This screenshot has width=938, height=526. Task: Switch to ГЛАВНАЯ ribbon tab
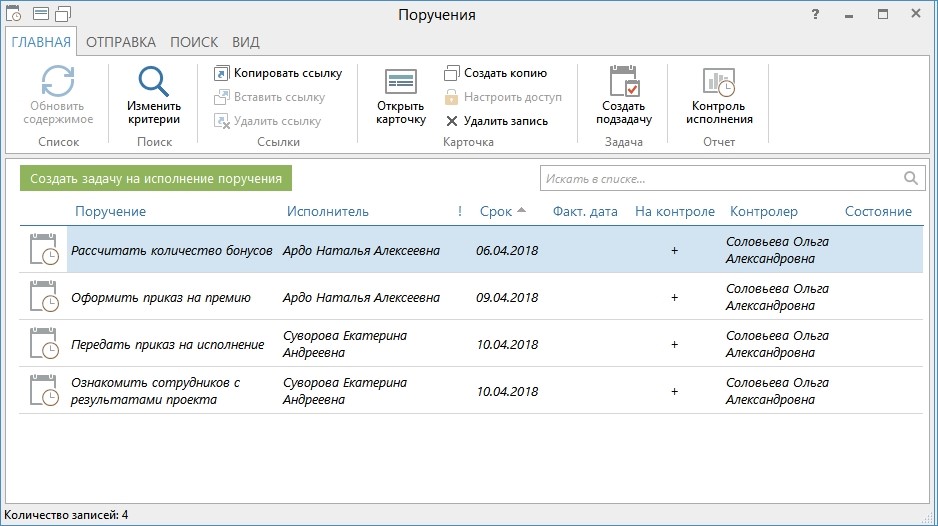point(41,42)
